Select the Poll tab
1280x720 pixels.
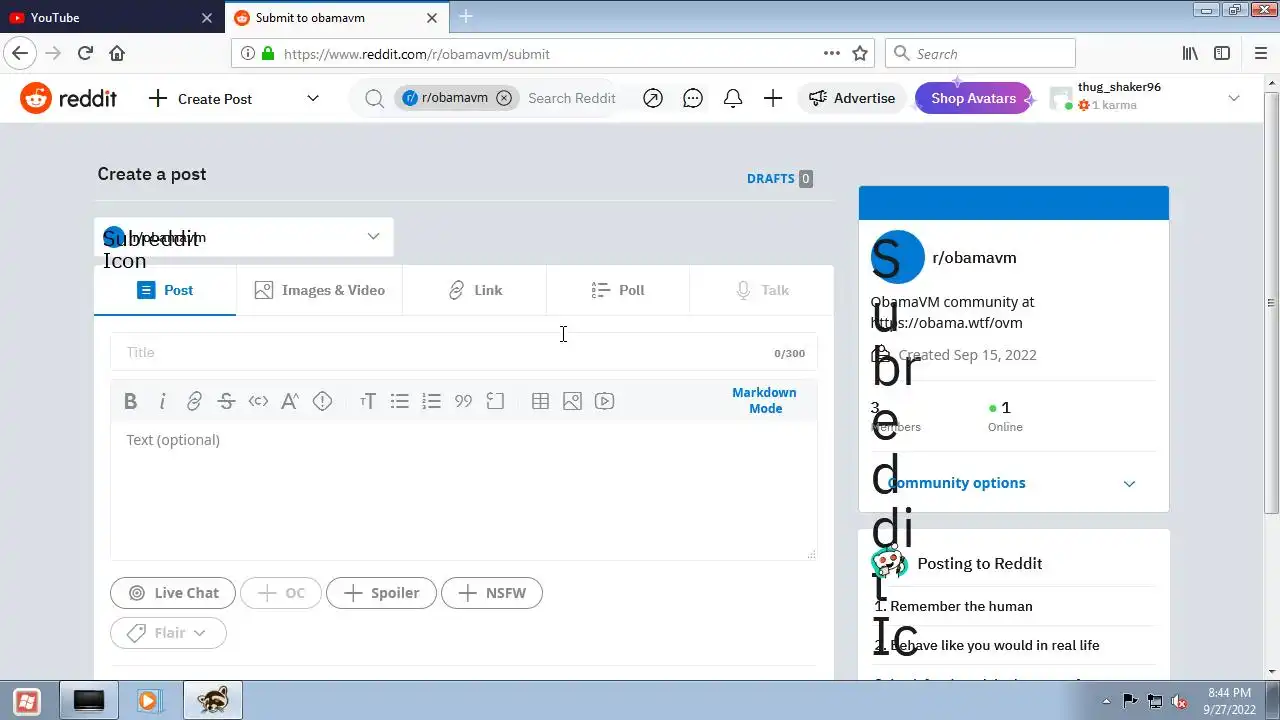[618, 290]
